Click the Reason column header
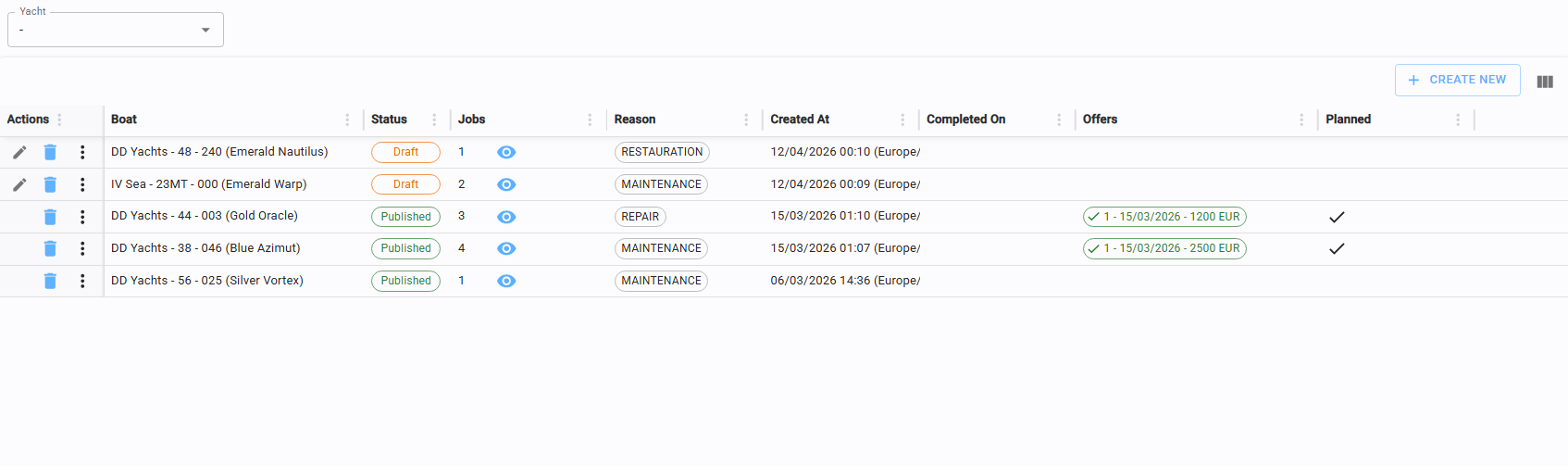Viewport: 1568px width, 466px height. click(x=635, y=120)
